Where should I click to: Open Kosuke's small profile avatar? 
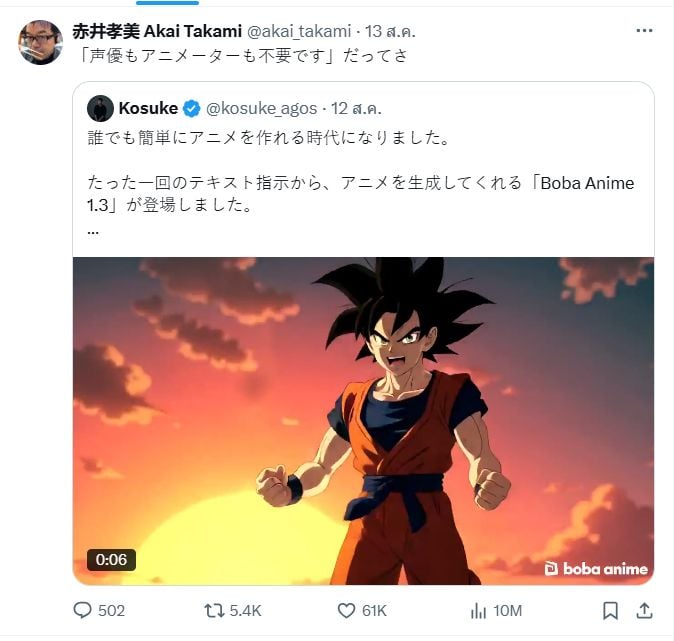point(100,108)
